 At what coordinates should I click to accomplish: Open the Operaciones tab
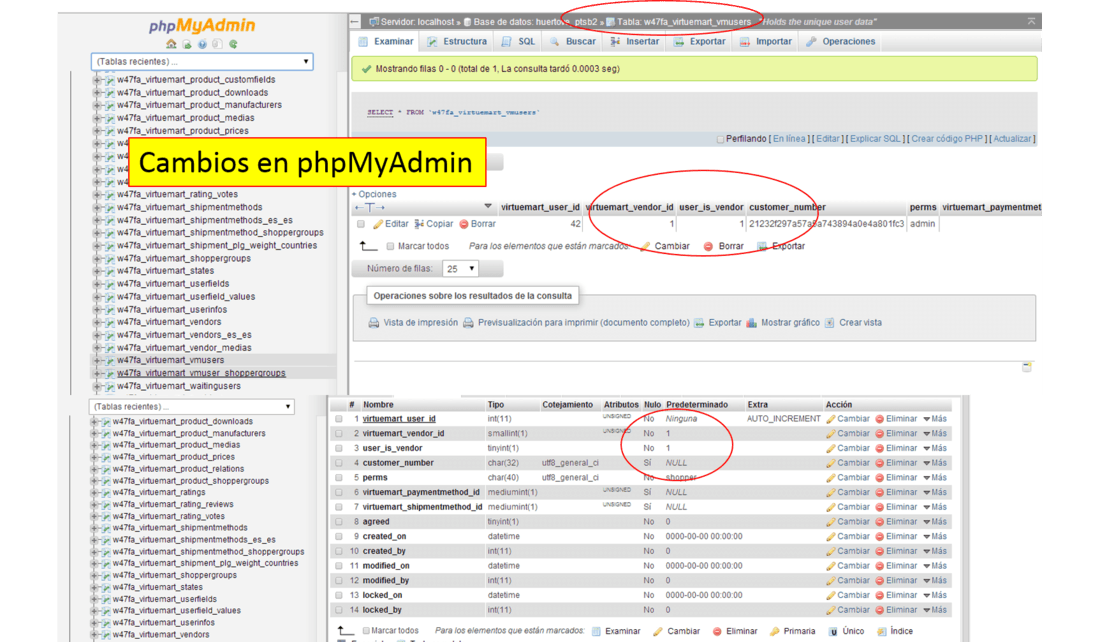point(840,41)
